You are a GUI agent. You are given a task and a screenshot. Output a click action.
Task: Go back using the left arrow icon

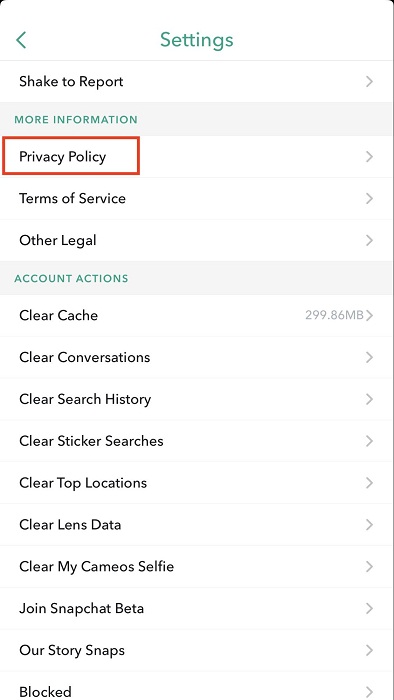(21, 40)
